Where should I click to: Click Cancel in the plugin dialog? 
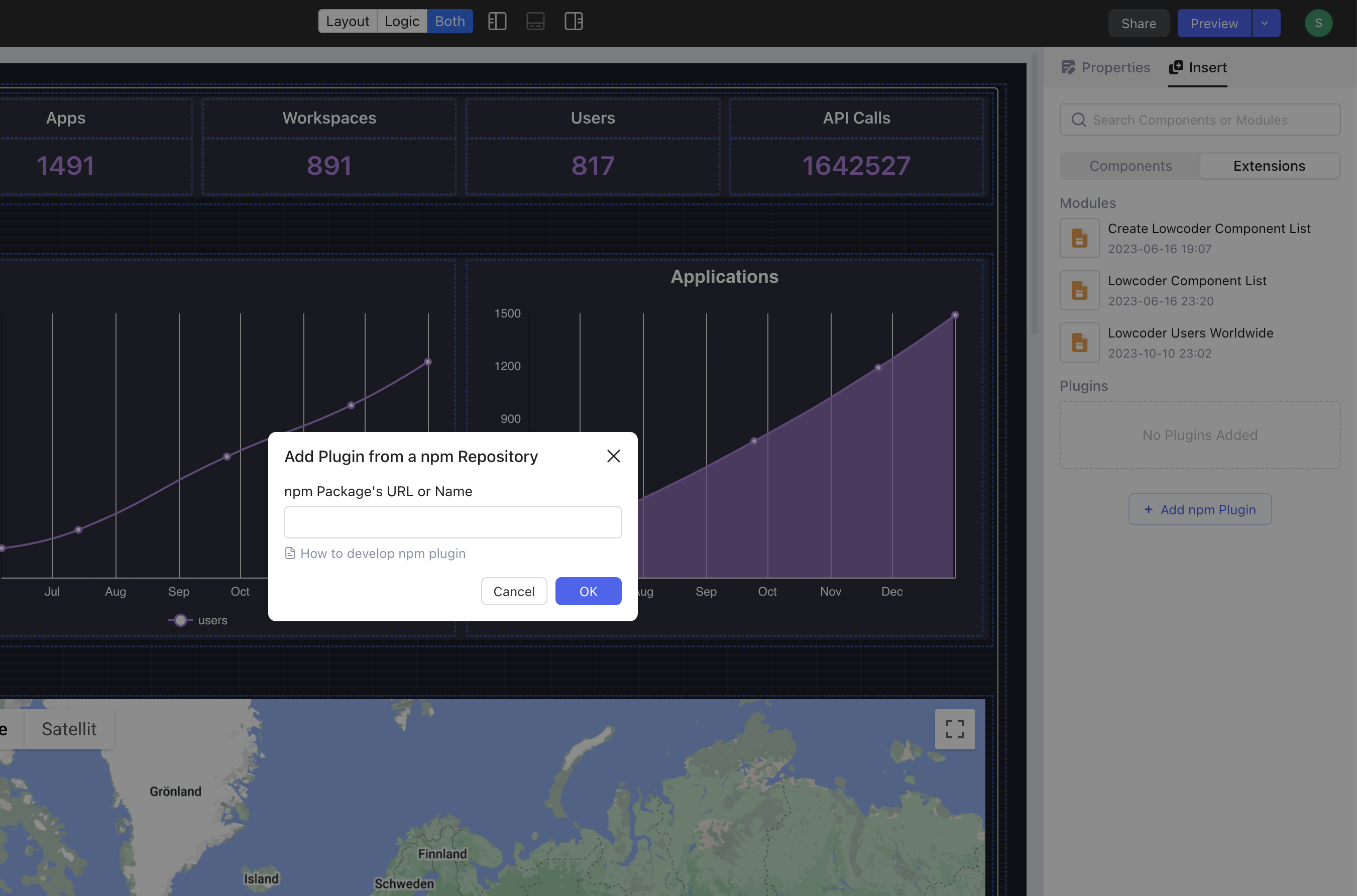514,592
